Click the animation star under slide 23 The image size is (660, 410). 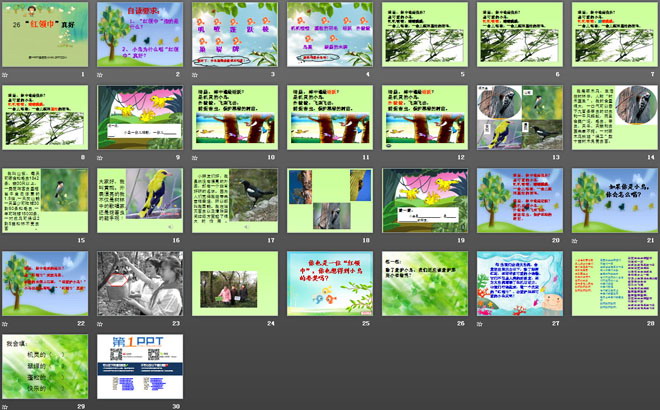pos(100,324)
